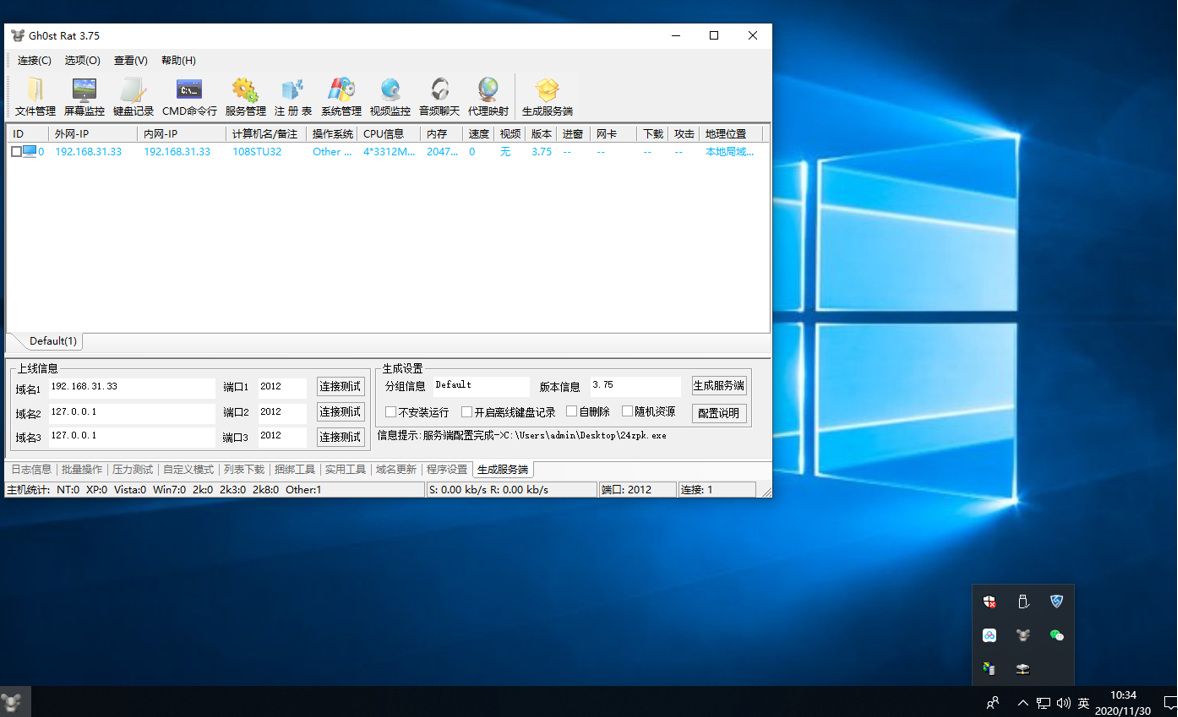Image resolution: width=1178 pixels, height=717 pixels.
Task: Open the blue shield antivirus tray icon
Action: point(1056,601)
